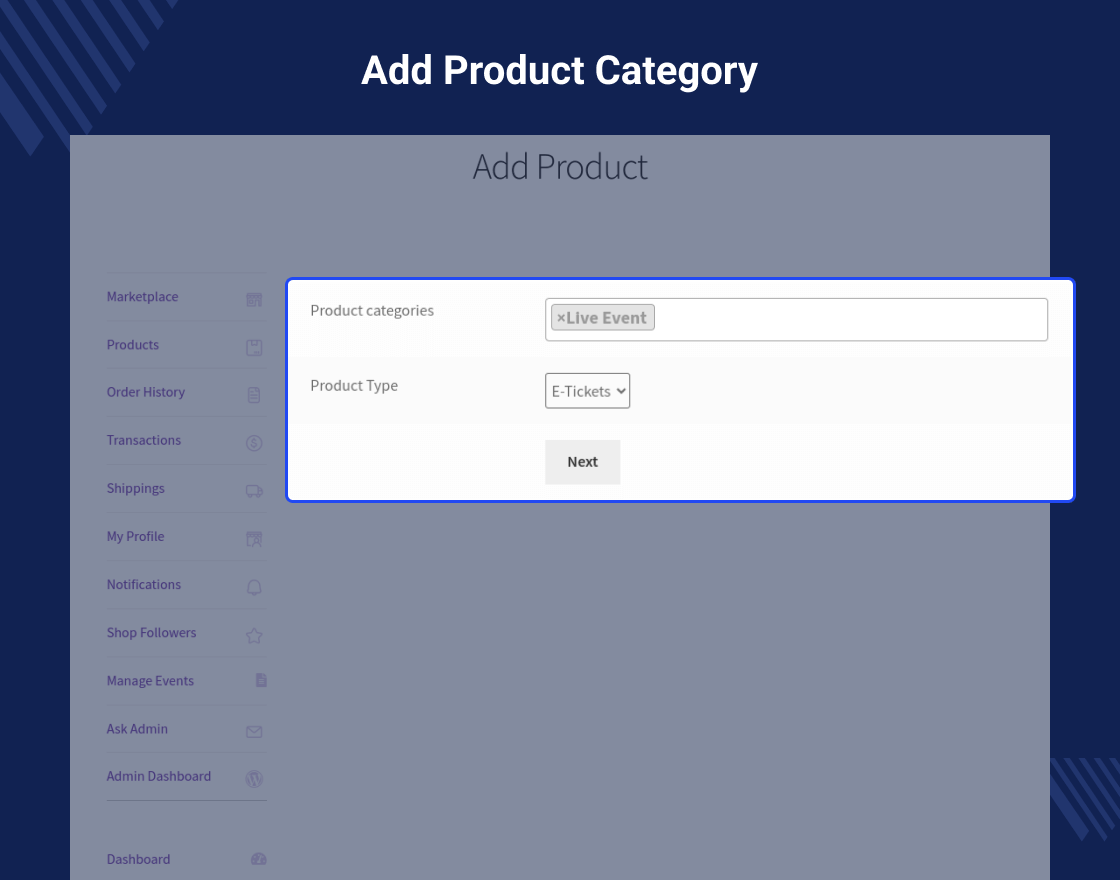
Task: Open the Dashboard link
Action: tap(138, 859)
